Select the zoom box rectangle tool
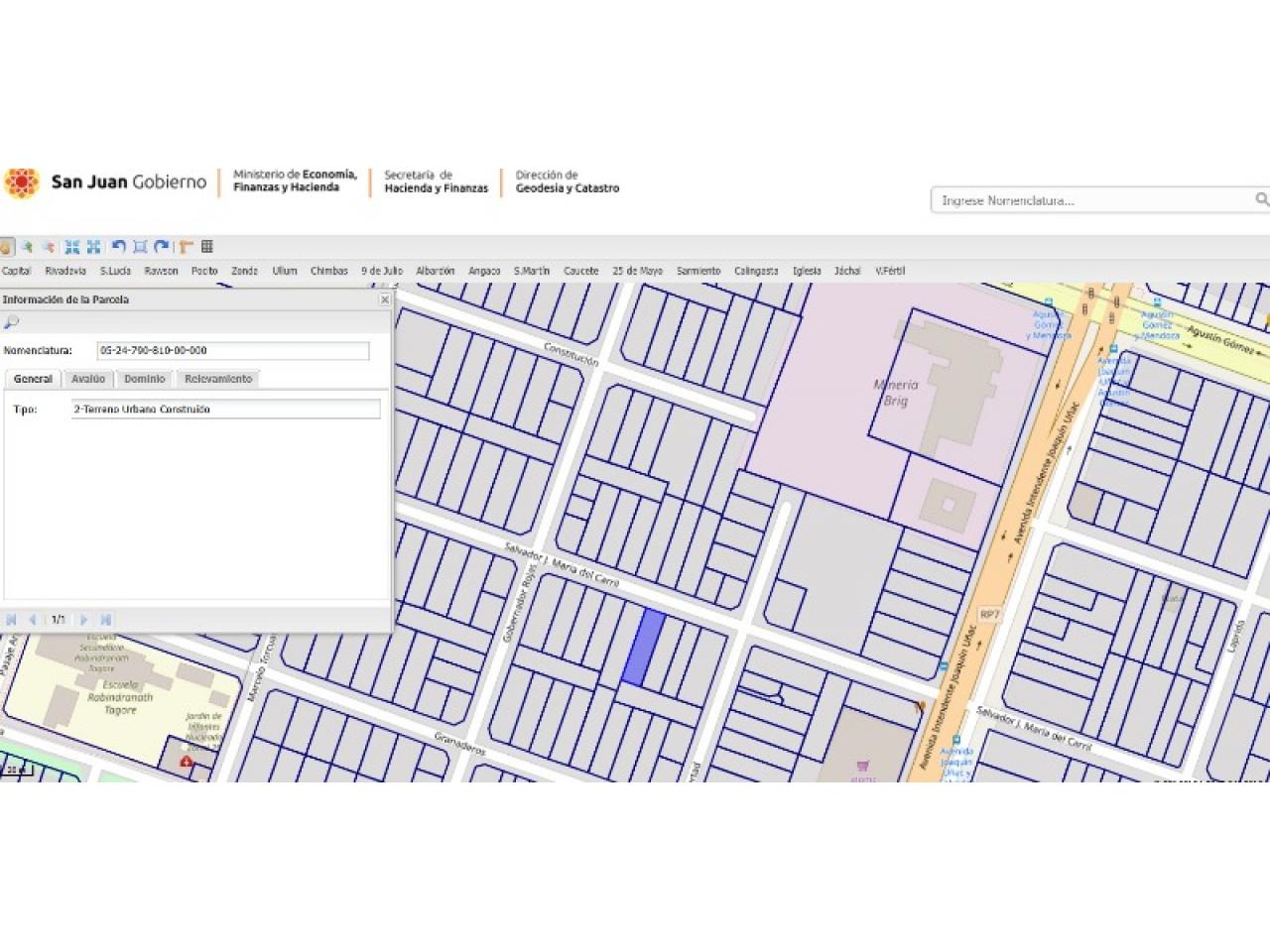Image resolution: width=1270 pixels, height=952 pixels. [140, 247]
